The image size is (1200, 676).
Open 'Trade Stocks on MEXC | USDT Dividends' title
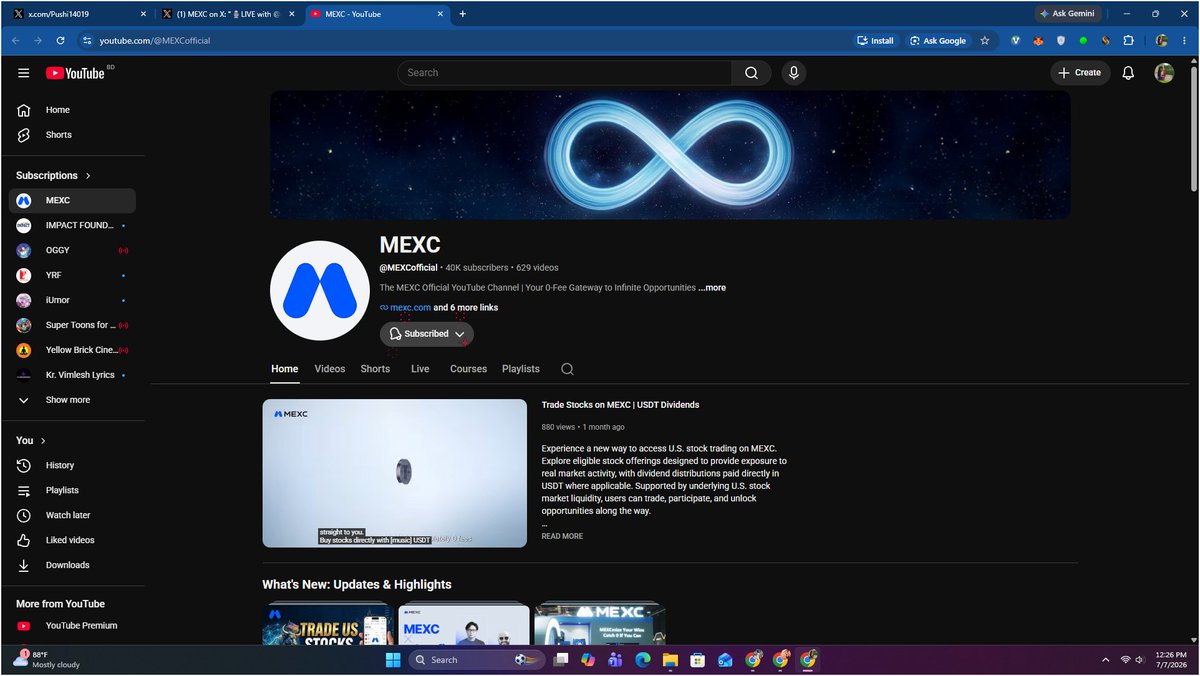620,405
